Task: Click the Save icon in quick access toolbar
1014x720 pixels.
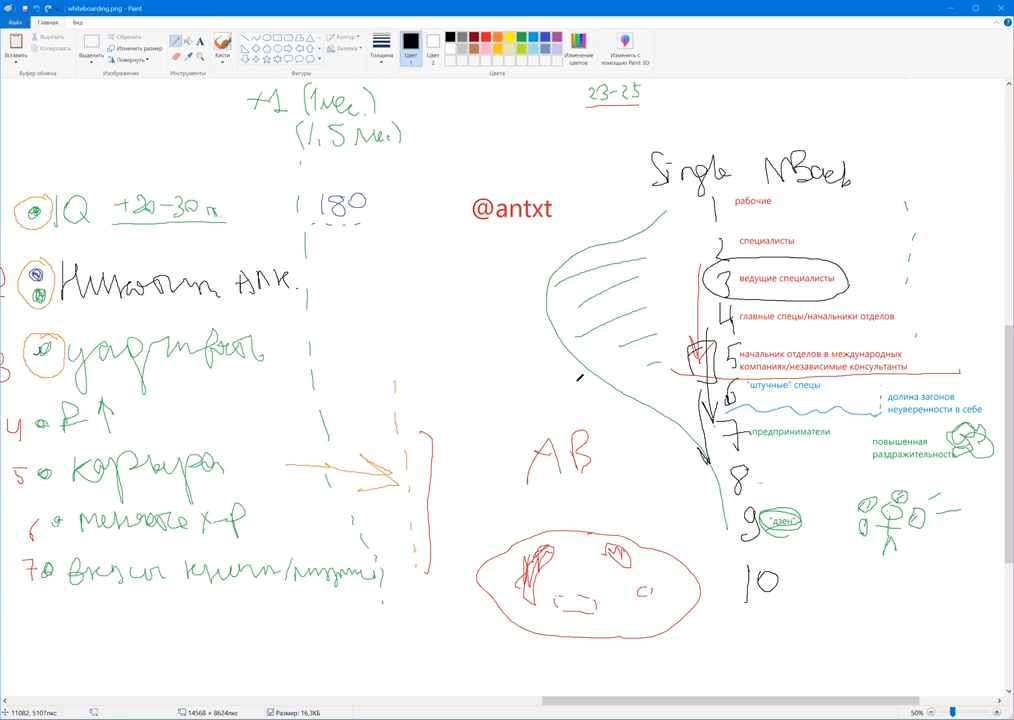Action: click(x=24, y=8)
